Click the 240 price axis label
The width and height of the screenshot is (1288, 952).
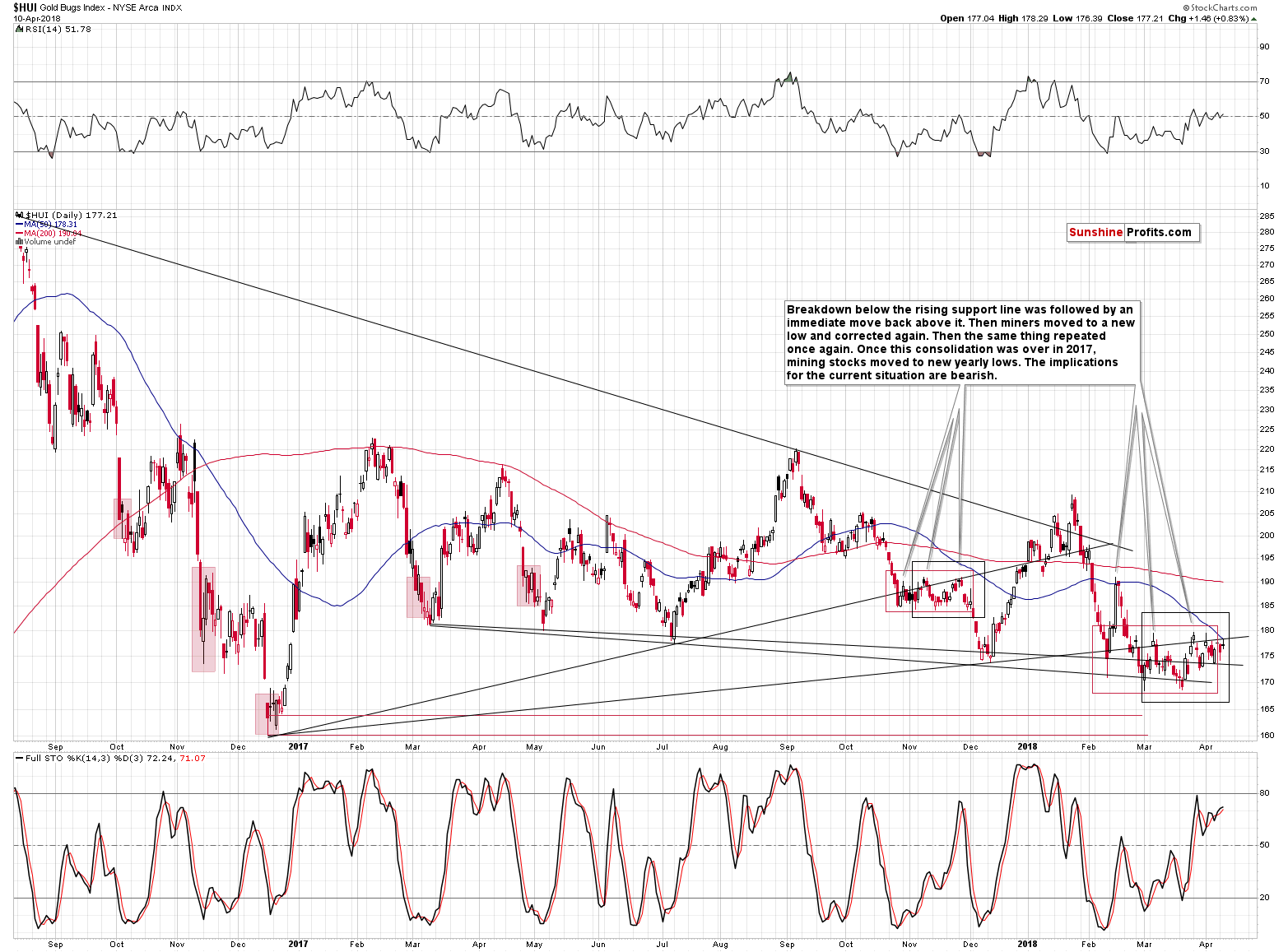[x=1267, y=371]
